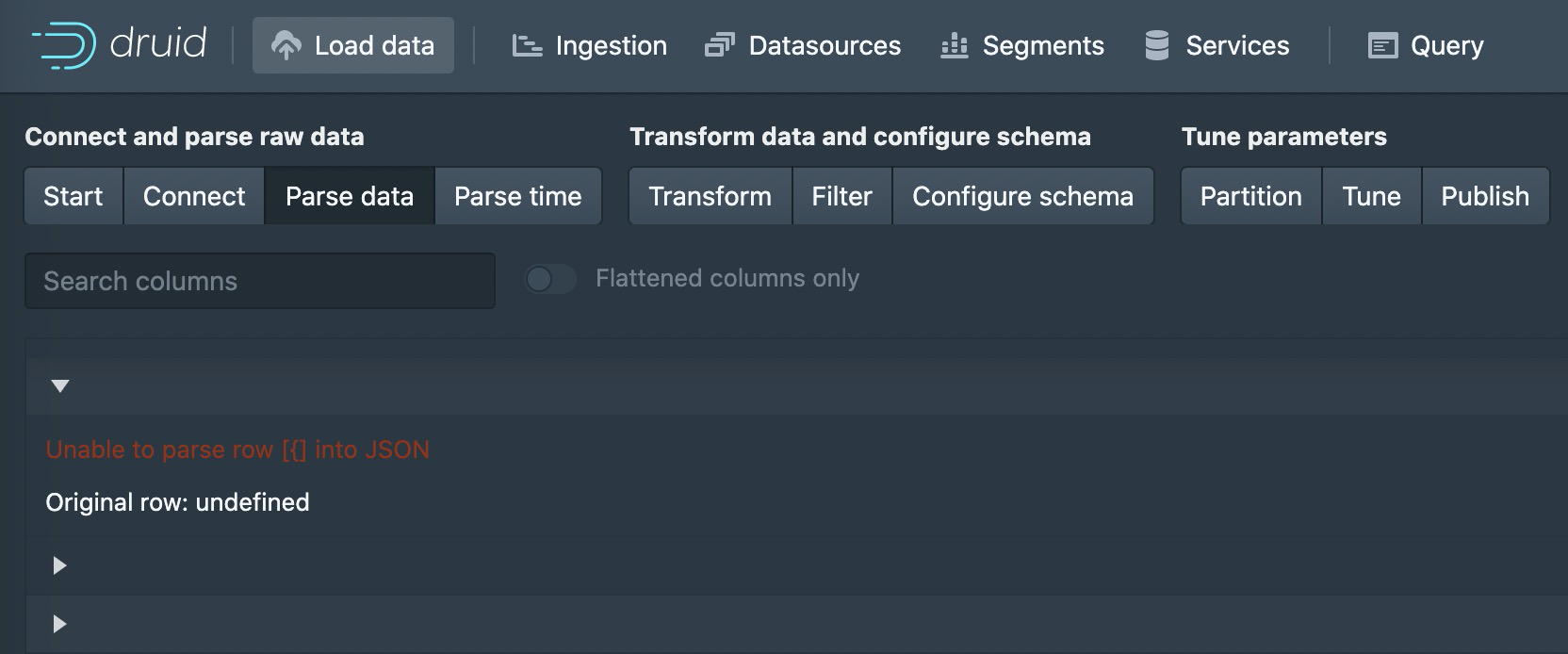Screen dimensions: 1568x654
Task: Open the Filter step
Action: click(x=841, y=196)
